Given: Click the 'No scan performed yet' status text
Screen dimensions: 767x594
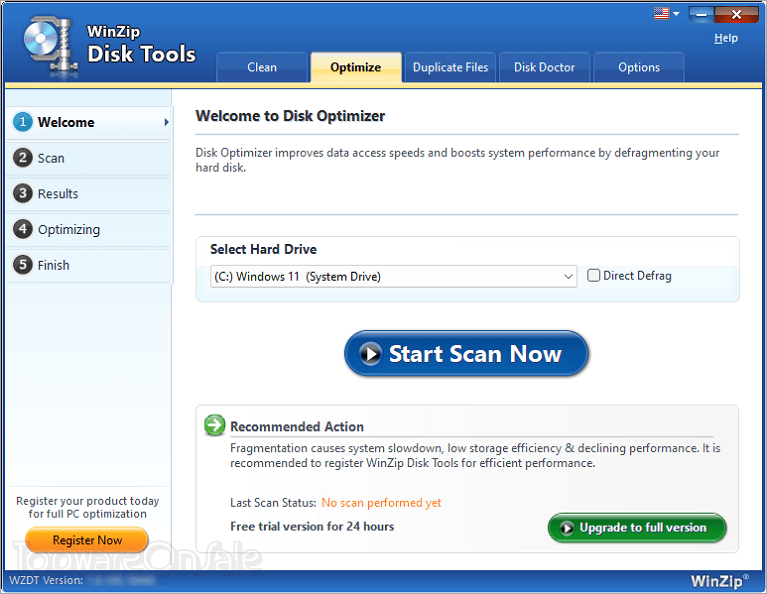Looking at the screenshot, I should click(381, 503).
